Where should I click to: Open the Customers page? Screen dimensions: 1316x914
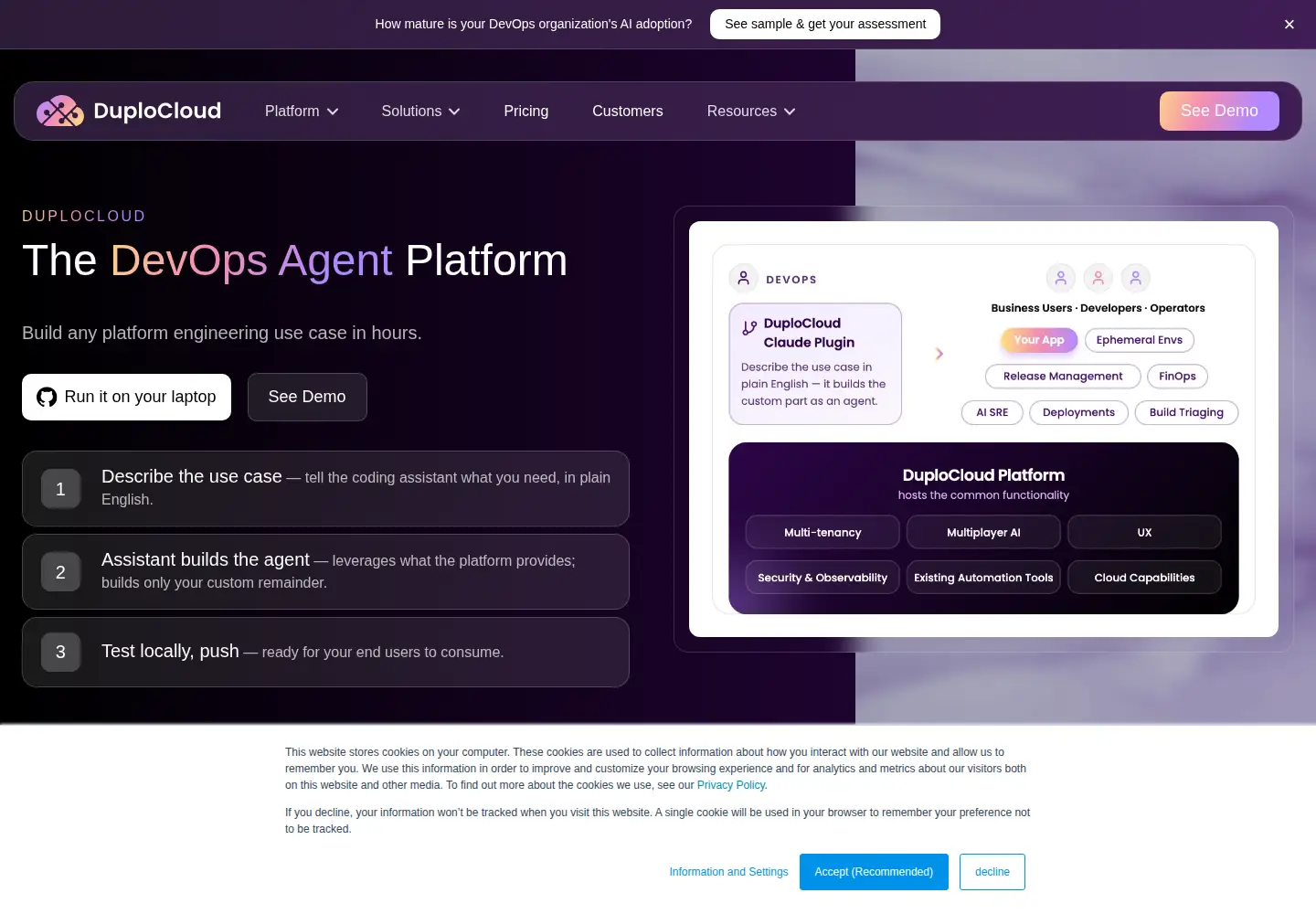[628, 111]
